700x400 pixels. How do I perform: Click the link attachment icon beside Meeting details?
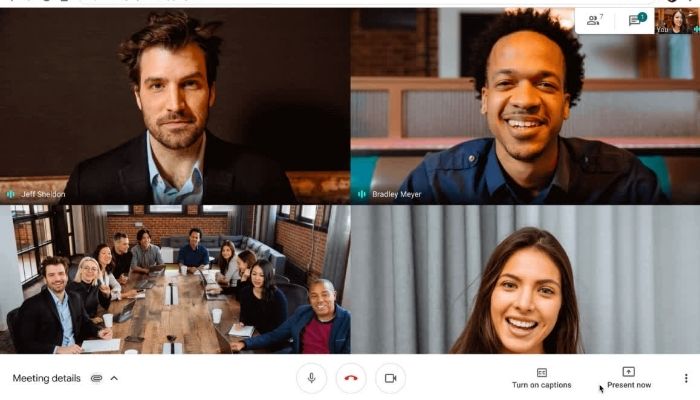point(96,378)
